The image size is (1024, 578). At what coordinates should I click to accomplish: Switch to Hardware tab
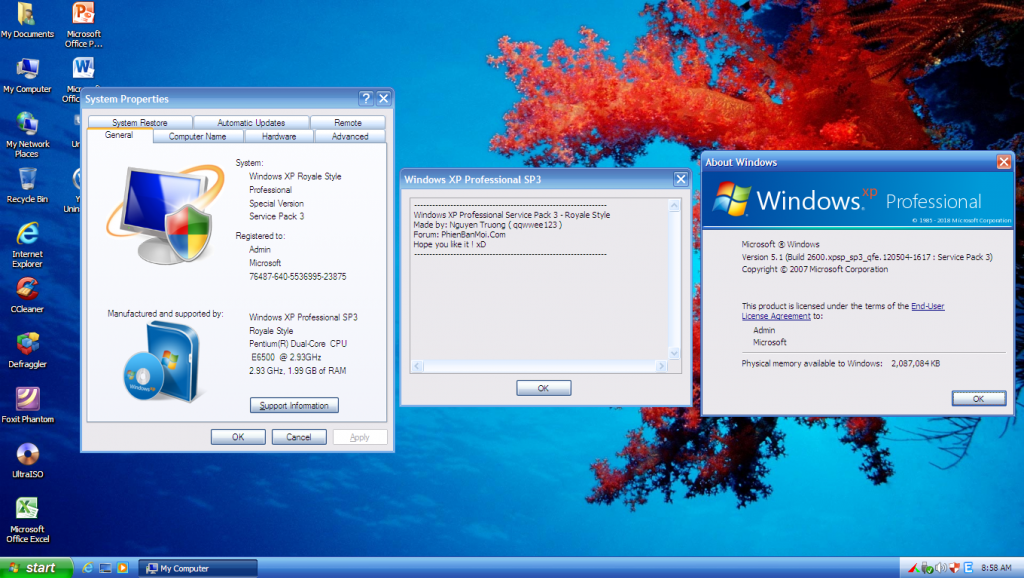[279, 136]
